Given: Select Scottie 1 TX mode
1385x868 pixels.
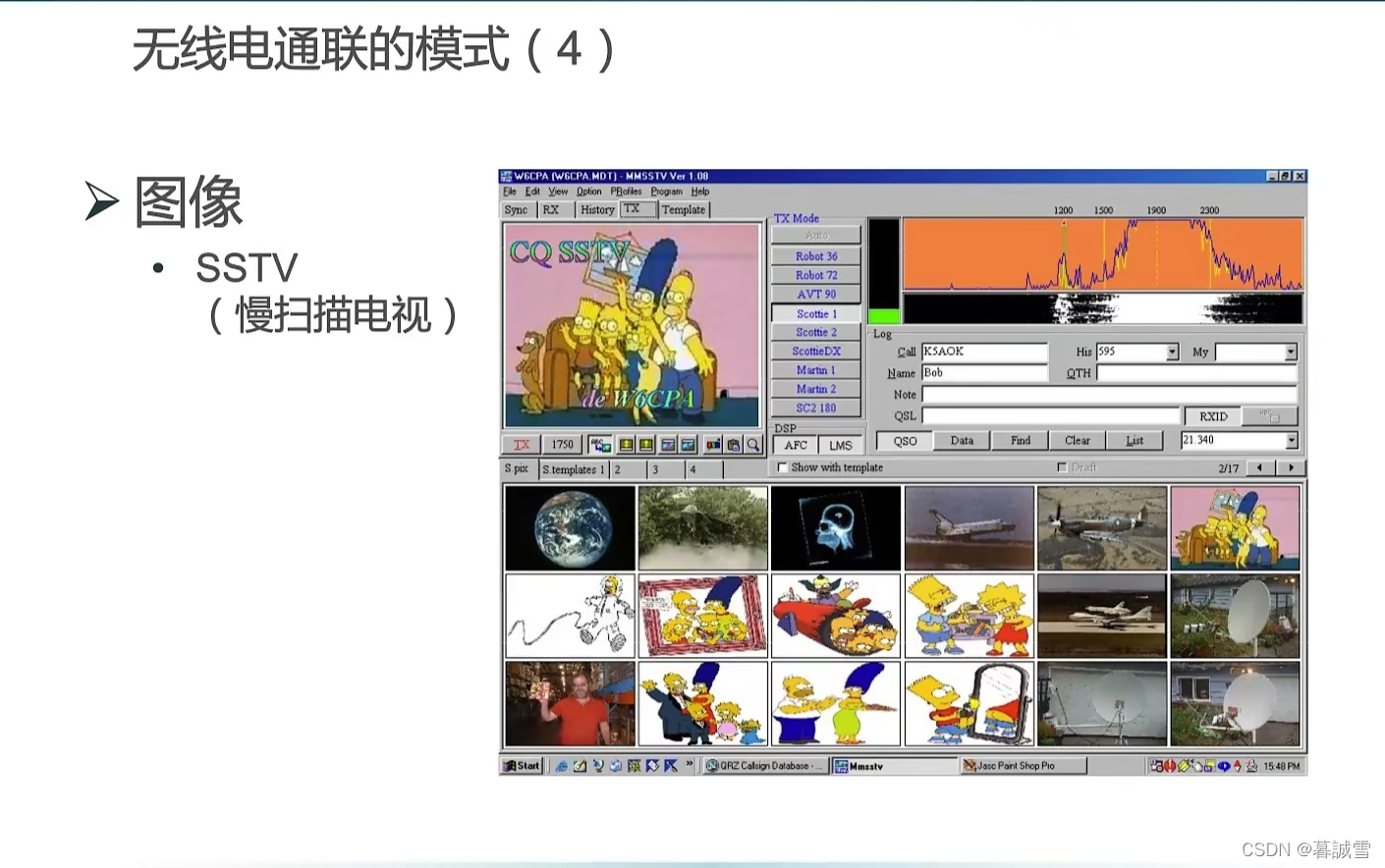Looking at the screenshot, I should [816, 313].
